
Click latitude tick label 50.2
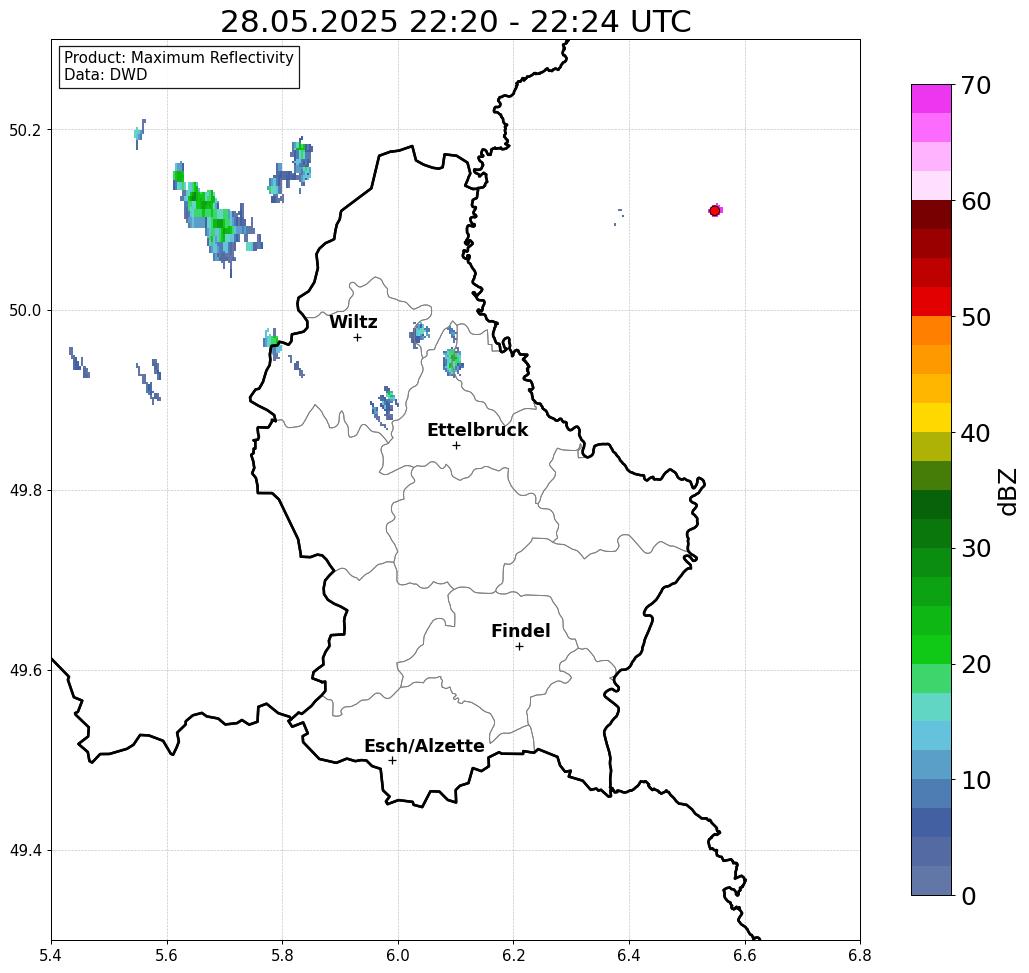(x=25, y=130)
